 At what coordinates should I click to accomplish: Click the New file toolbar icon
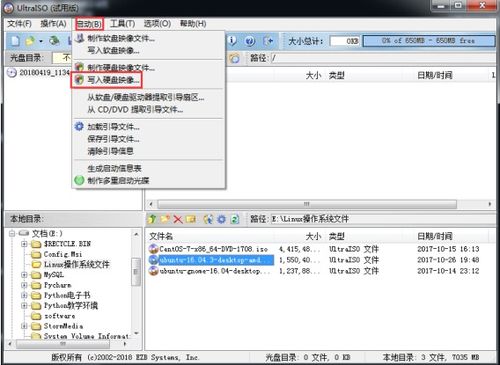click(15, 41)
